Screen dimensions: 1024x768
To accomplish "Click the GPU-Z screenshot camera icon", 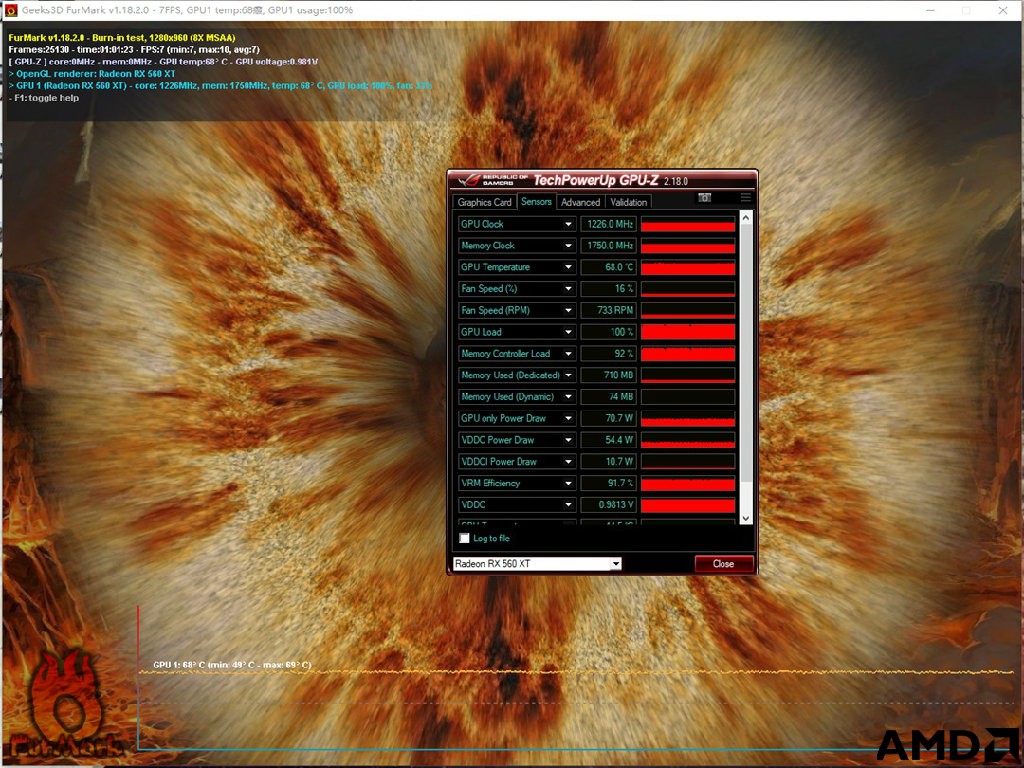I will point(704,197).
